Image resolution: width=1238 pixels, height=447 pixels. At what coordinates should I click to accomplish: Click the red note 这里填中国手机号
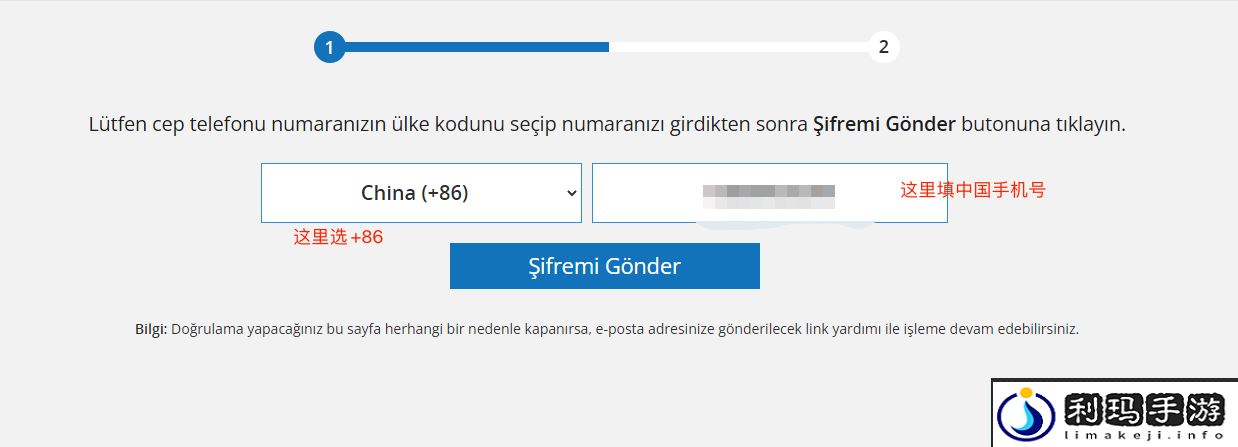click(x=973, y=189)
